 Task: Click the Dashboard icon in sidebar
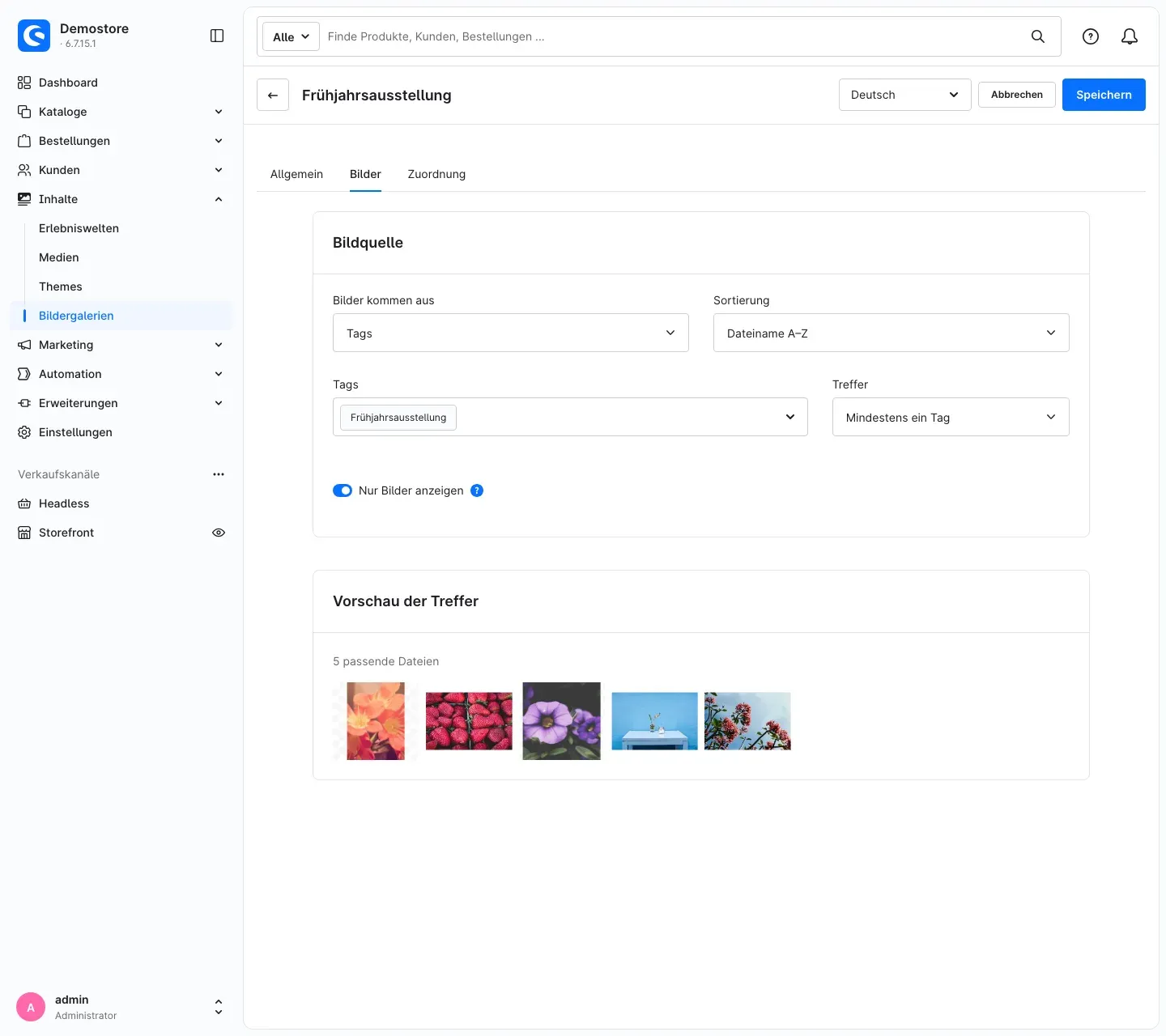[x=24, y=83]
